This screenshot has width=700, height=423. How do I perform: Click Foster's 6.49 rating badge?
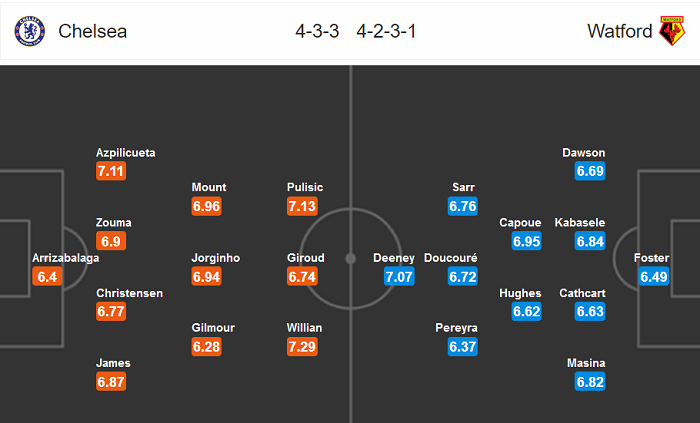pyautogui.click(x=653, y=276)
